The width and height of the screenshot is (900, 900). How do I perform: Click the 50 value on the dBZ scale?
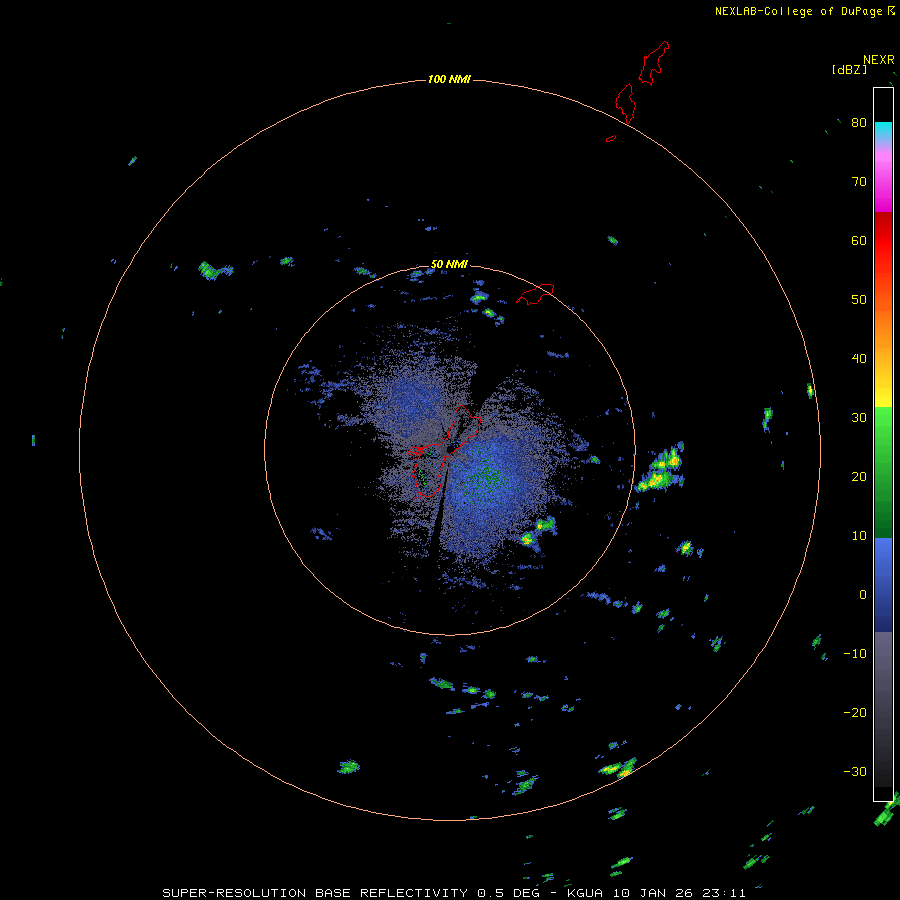point(859,300)
